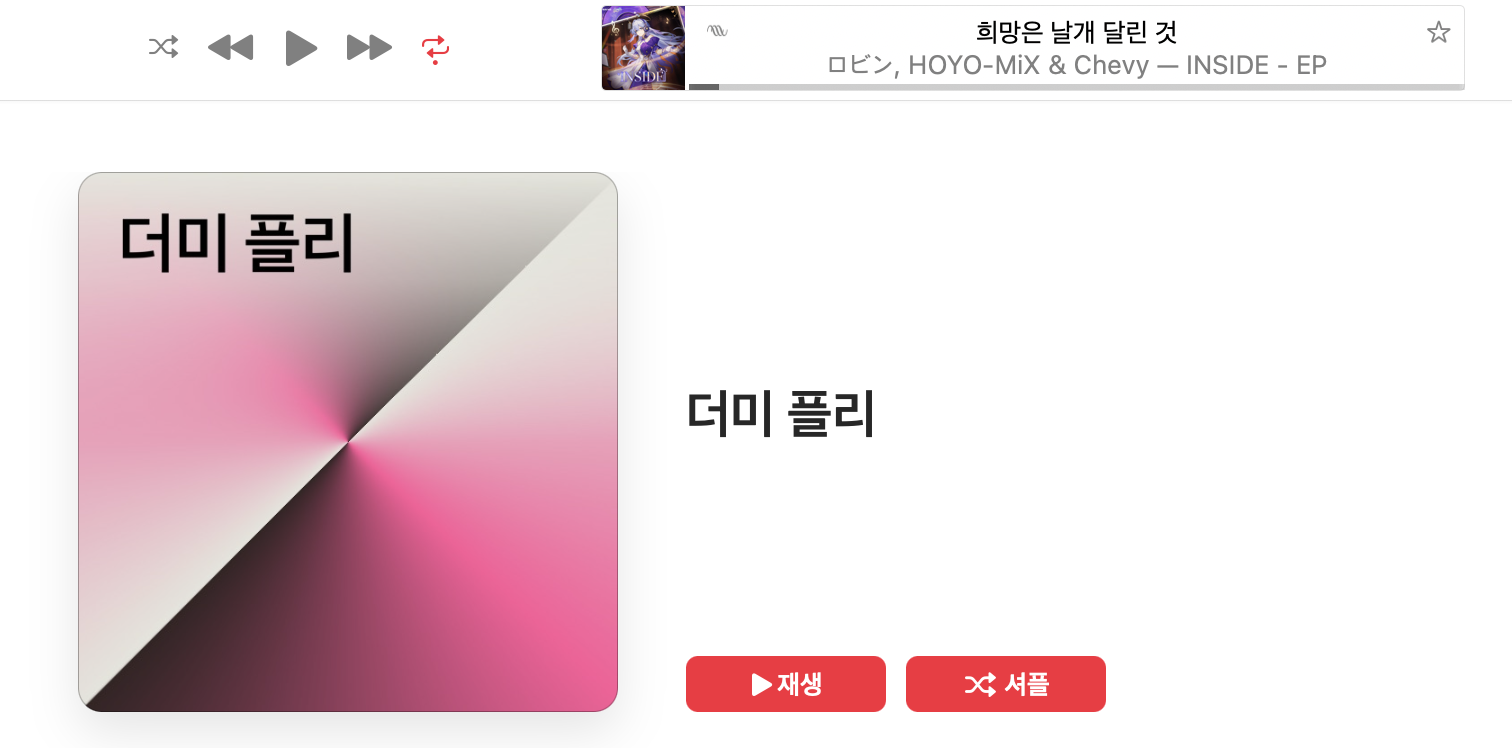Skip back to the previous track
Screen dimensions: 1512x748
coord(231,47)
